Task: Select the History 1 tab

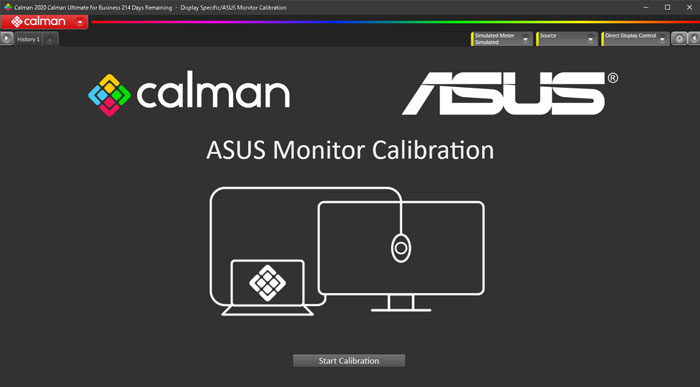Action: click(29, 39)
